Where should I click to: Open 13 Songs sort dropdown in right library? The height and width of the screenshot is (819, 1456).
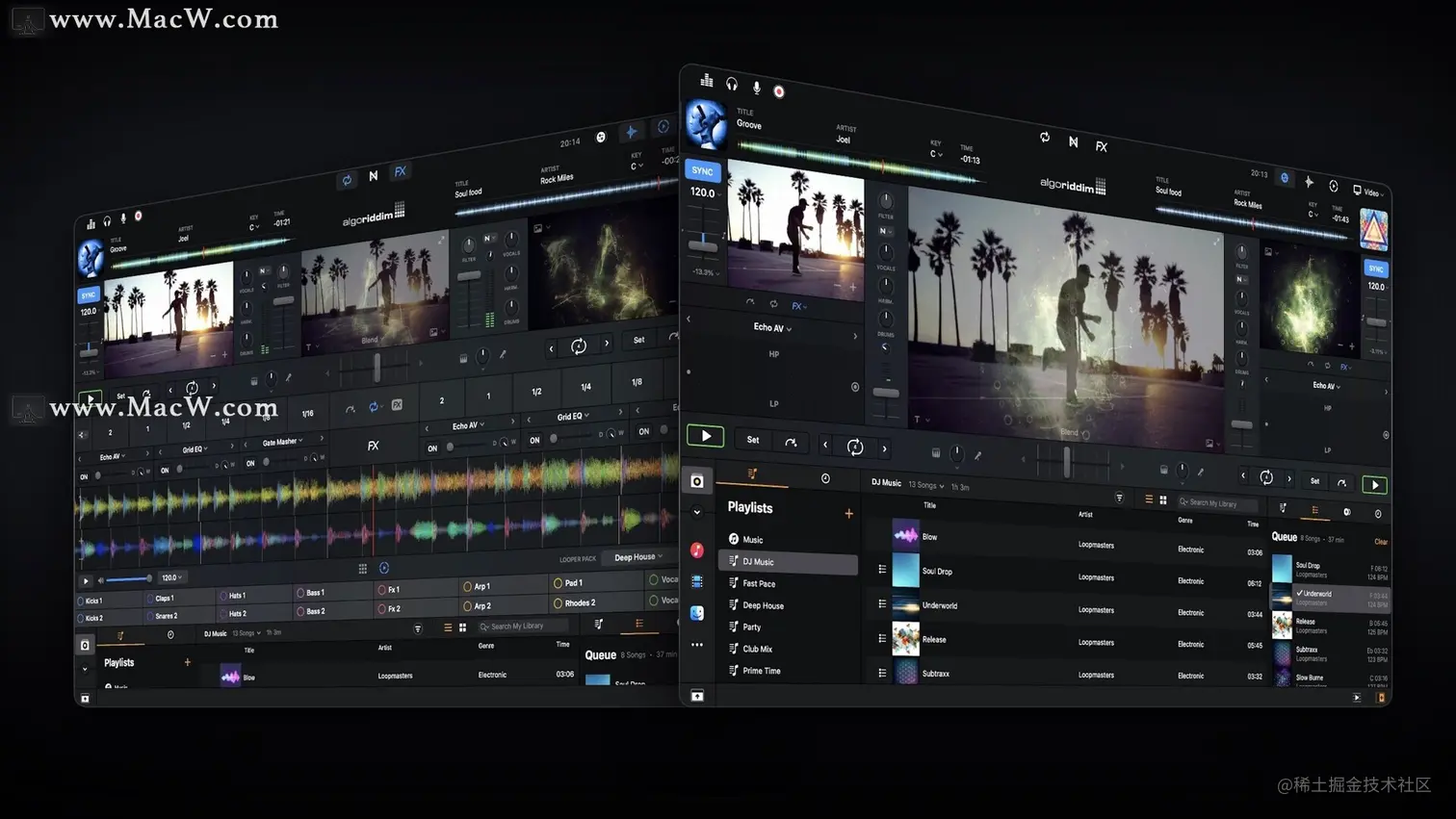(926, 485)
